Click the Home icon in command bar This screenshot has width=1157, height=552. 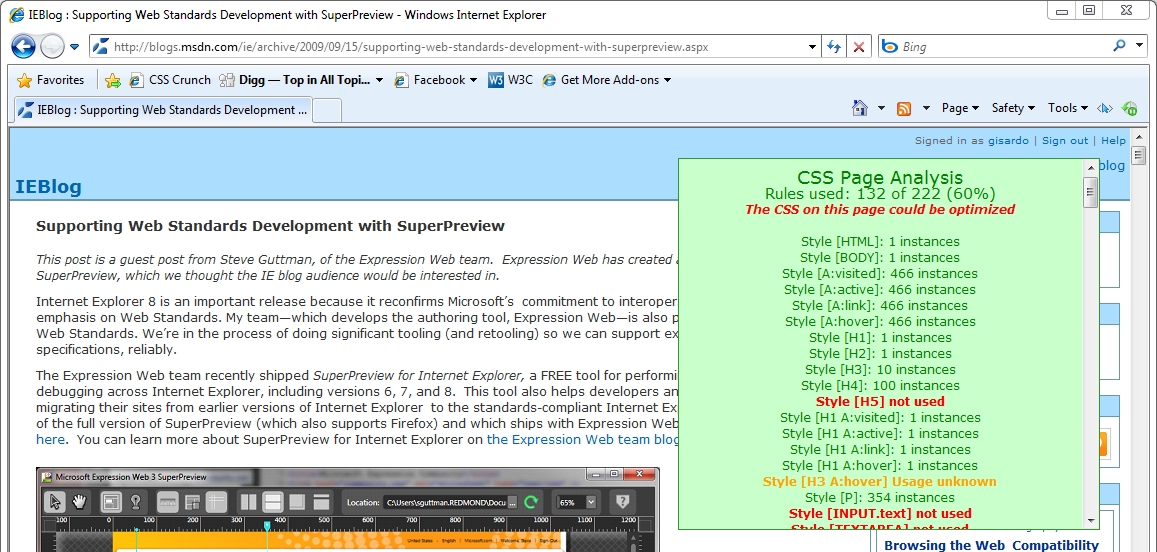point(860,108)
